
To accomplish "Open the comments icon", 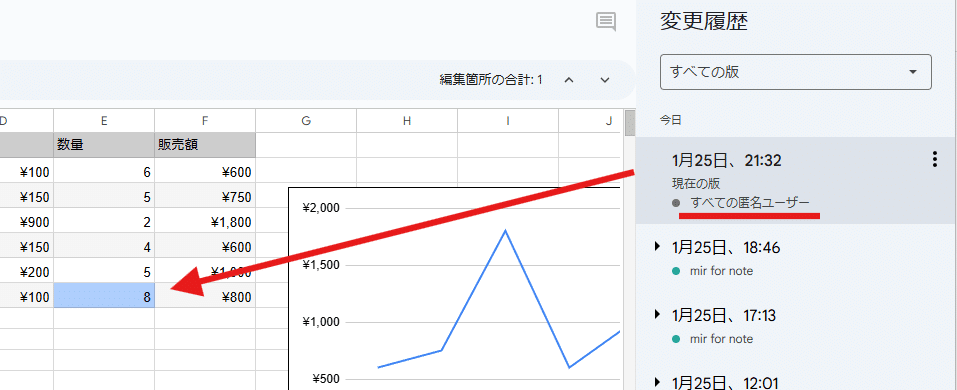I will pos(605,22).
